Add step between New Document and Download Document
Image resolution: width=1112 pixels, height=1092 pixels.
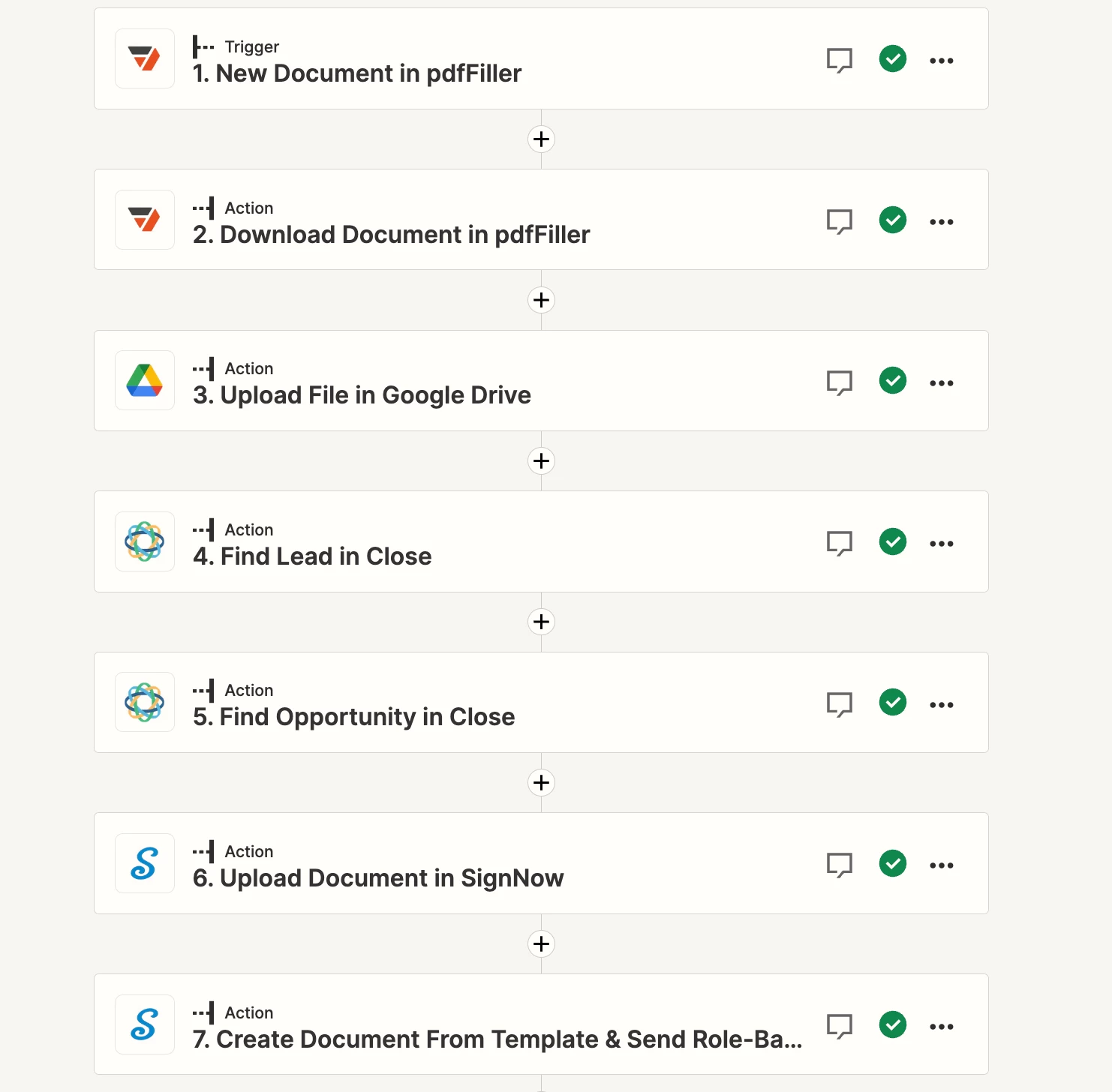(x=541, y=139)
